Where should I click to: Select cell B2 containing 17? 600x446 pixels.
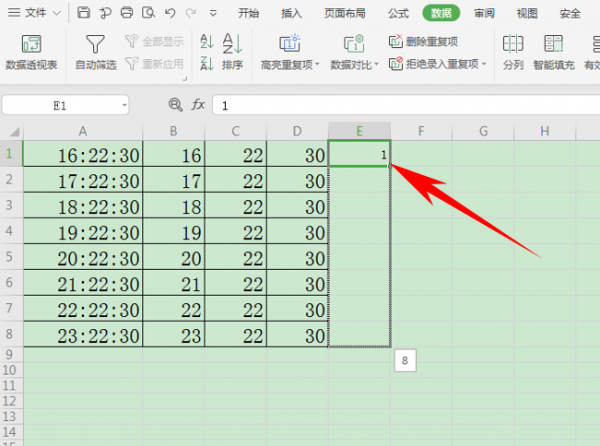click(x=174, y=179)
